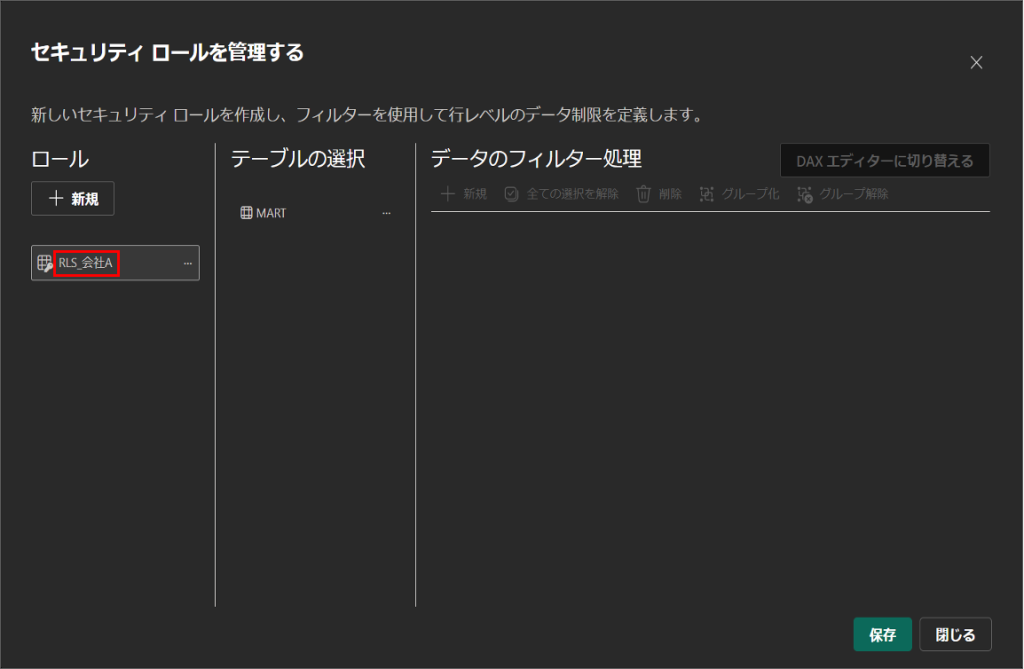Viewport: 1024px width, 669px height.
Task: Close the dialog with the X icon
Action: tap(976, 62)
